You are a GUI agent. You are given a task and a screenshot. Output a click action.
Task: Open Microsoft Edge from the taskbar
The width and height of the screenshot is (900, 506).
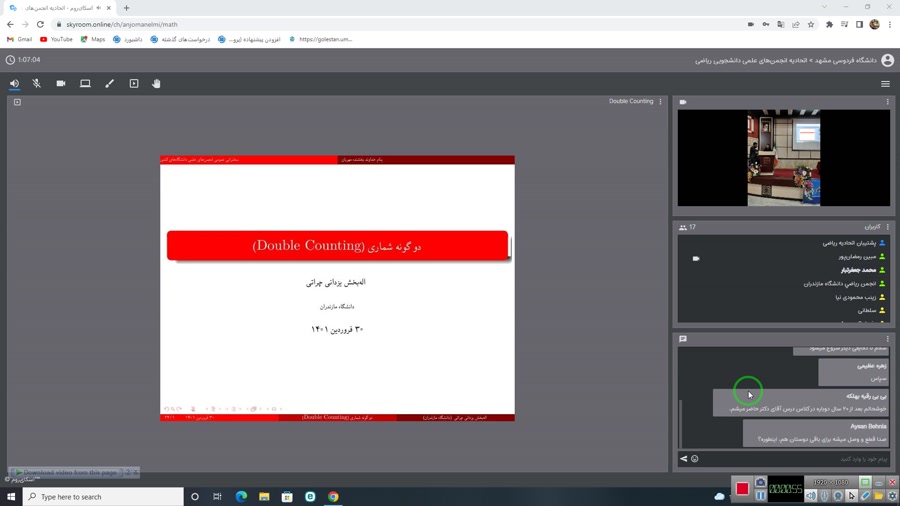pyautogui.click(x=241, y=497)
